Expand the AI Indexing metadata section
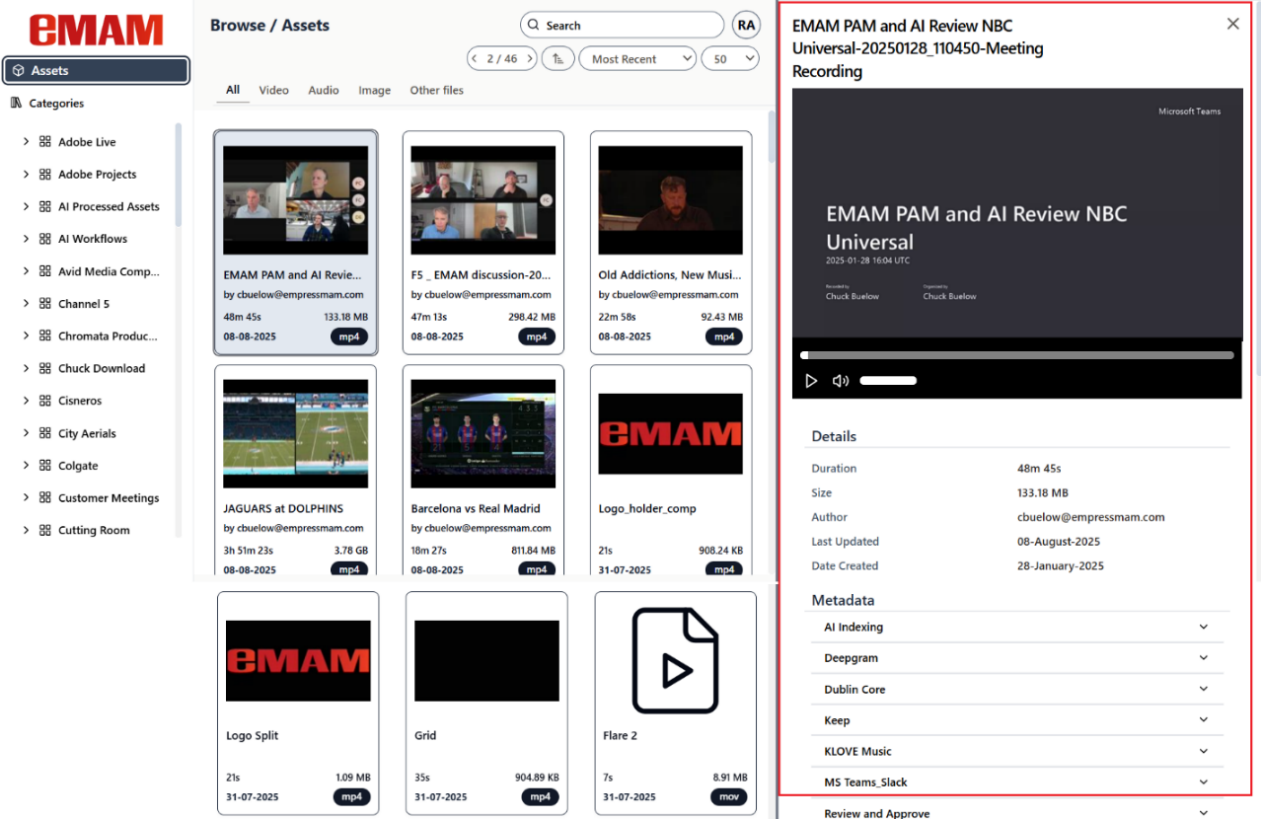 pyautogui.click(x=1017, y=627)
